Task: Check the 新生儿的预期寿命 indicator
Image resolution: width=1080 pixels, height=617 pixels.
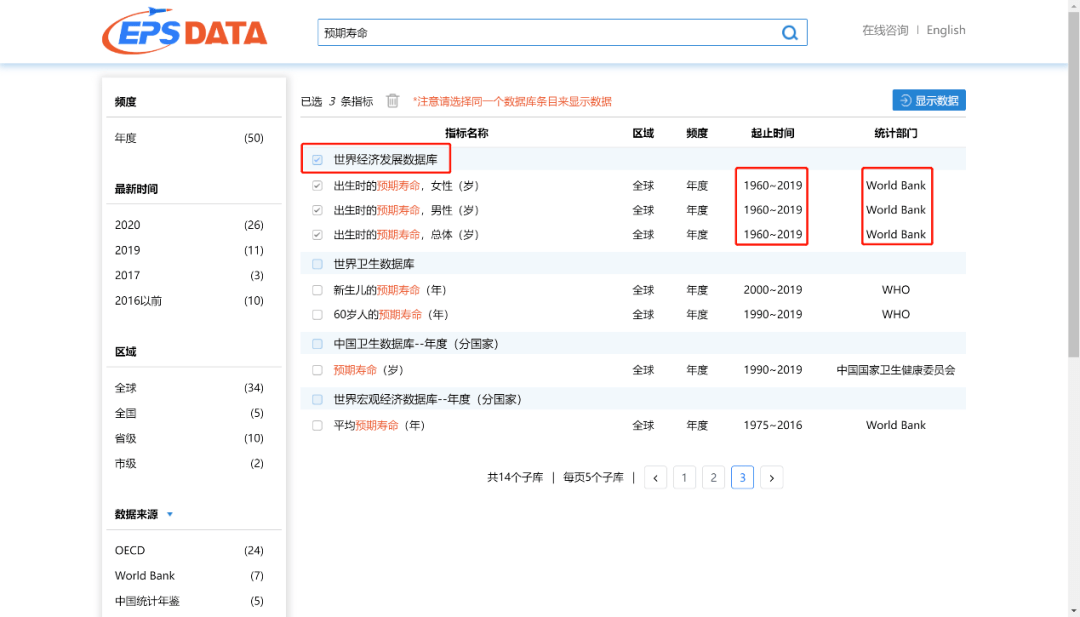Action: point(317,290)
